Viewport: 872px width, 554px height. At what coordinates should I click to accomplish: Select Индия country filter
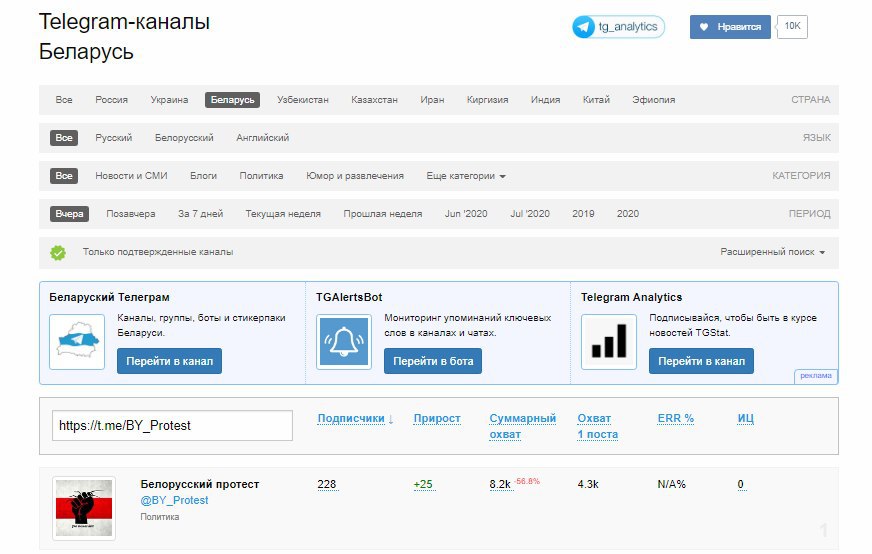point(545,100)
